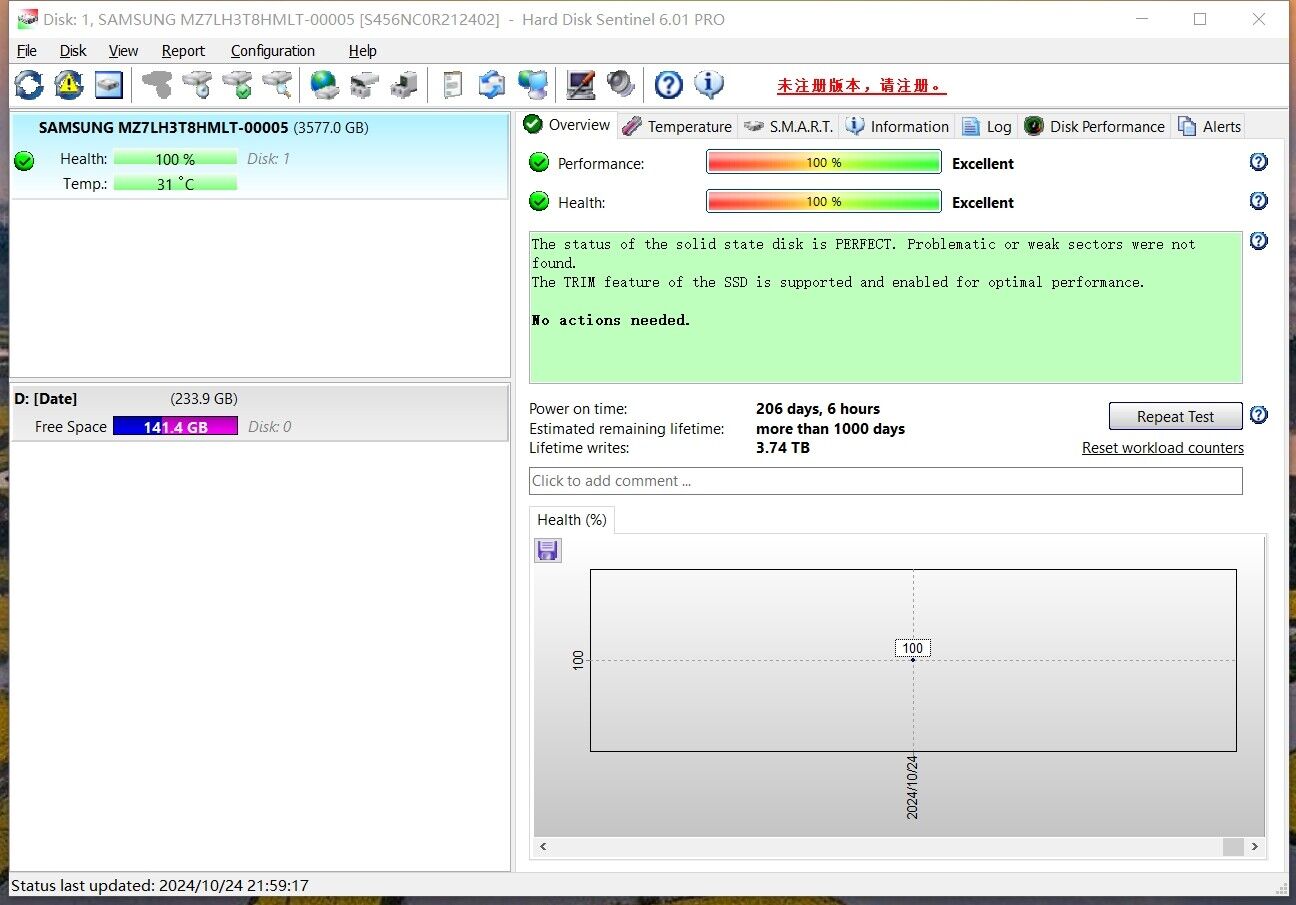Image resolution: width=1296 pixels, height=905 pixels.
Task: Click the Temp. 31 °C bar in disk list
Action: click(175, 184)
